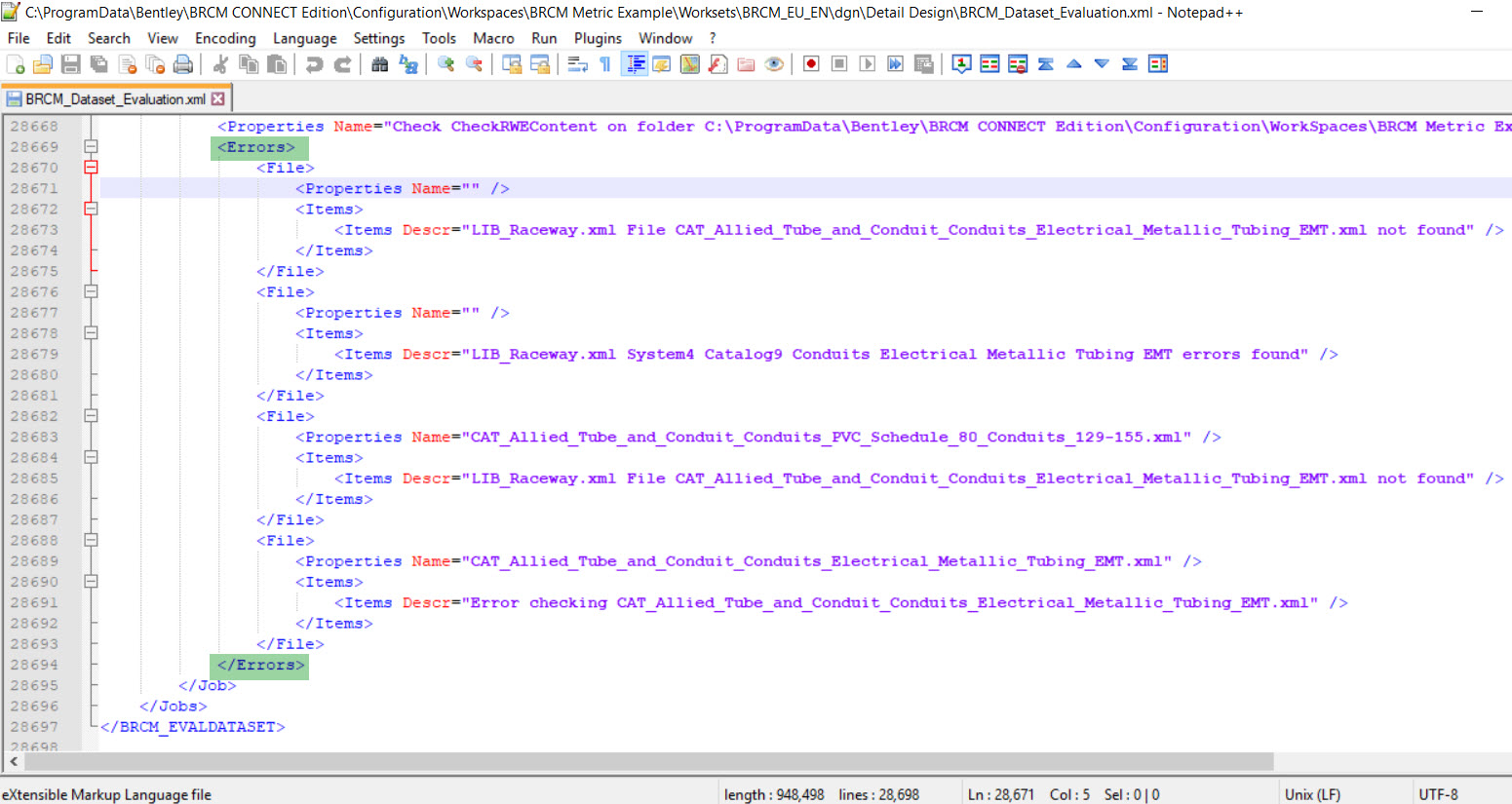Click the Monitoring eye icon
Image resolution: width=1512 pixels, height=804 pixels.
pos(774,64)
